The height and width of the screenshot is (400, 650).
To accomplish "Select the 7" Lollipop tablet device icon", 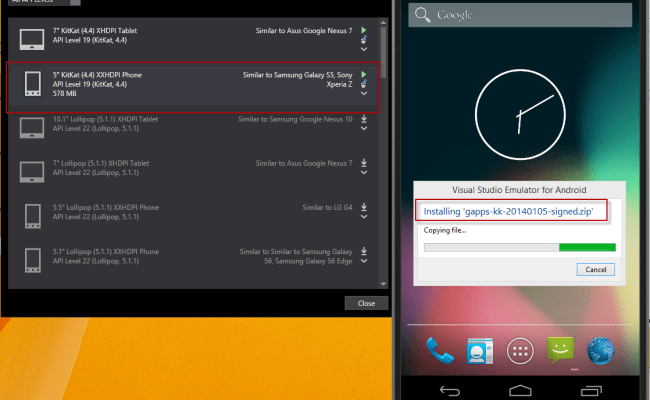I will click(32, 172).
